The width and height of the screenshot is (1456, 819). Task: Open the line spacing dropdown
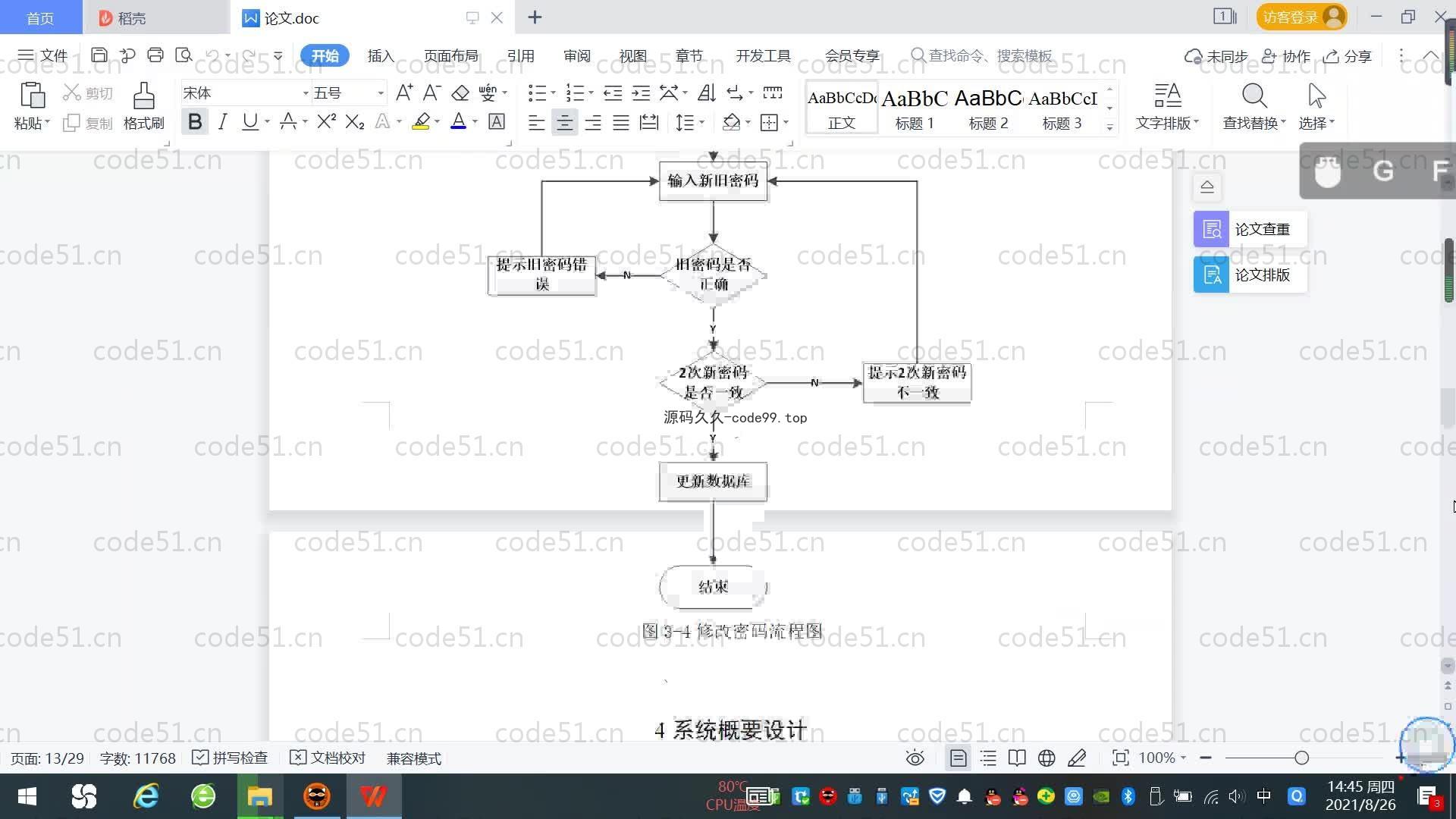click(x=690, y=122)
